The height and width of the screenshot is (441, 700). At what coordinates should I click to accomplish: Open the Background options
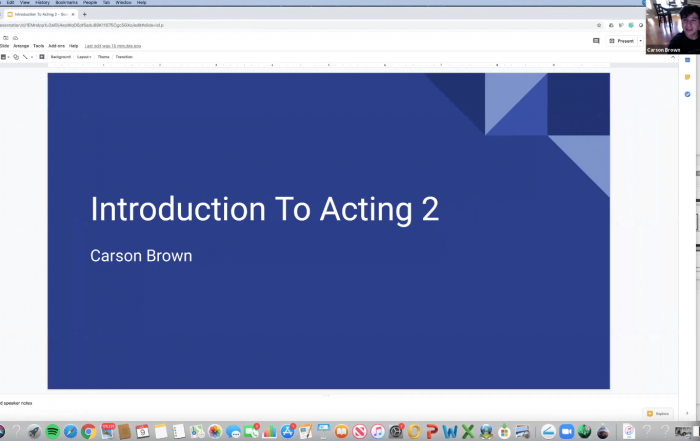tap(61, 57)
